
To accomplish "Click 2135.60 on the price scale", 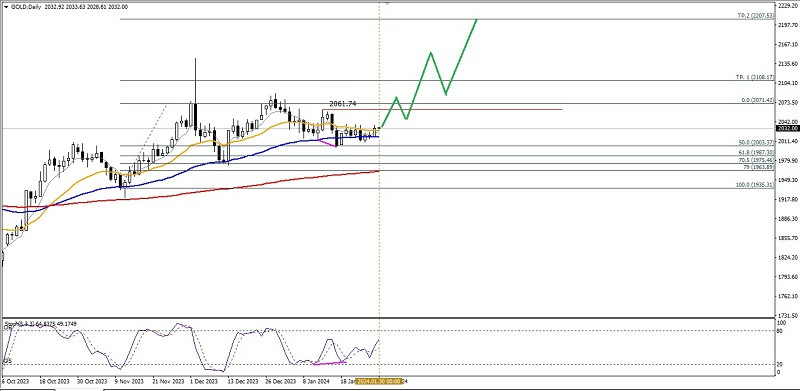I will click(x=788, y=63).
